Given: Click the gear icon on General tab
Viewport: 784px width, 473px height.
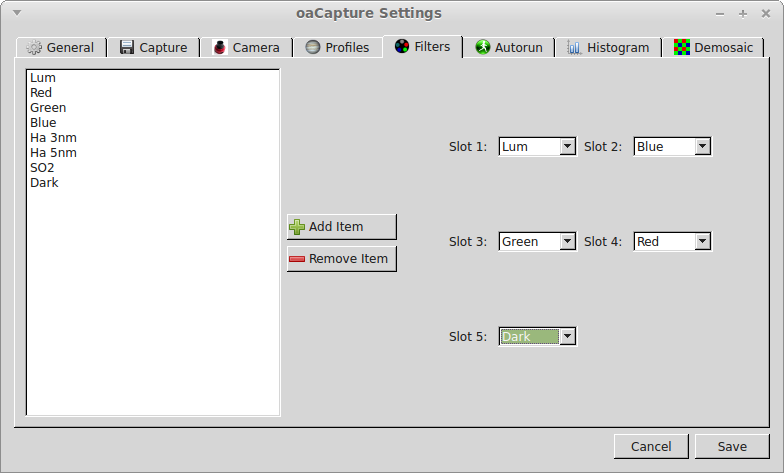Looking at the screenshot, I should (34, 48).
